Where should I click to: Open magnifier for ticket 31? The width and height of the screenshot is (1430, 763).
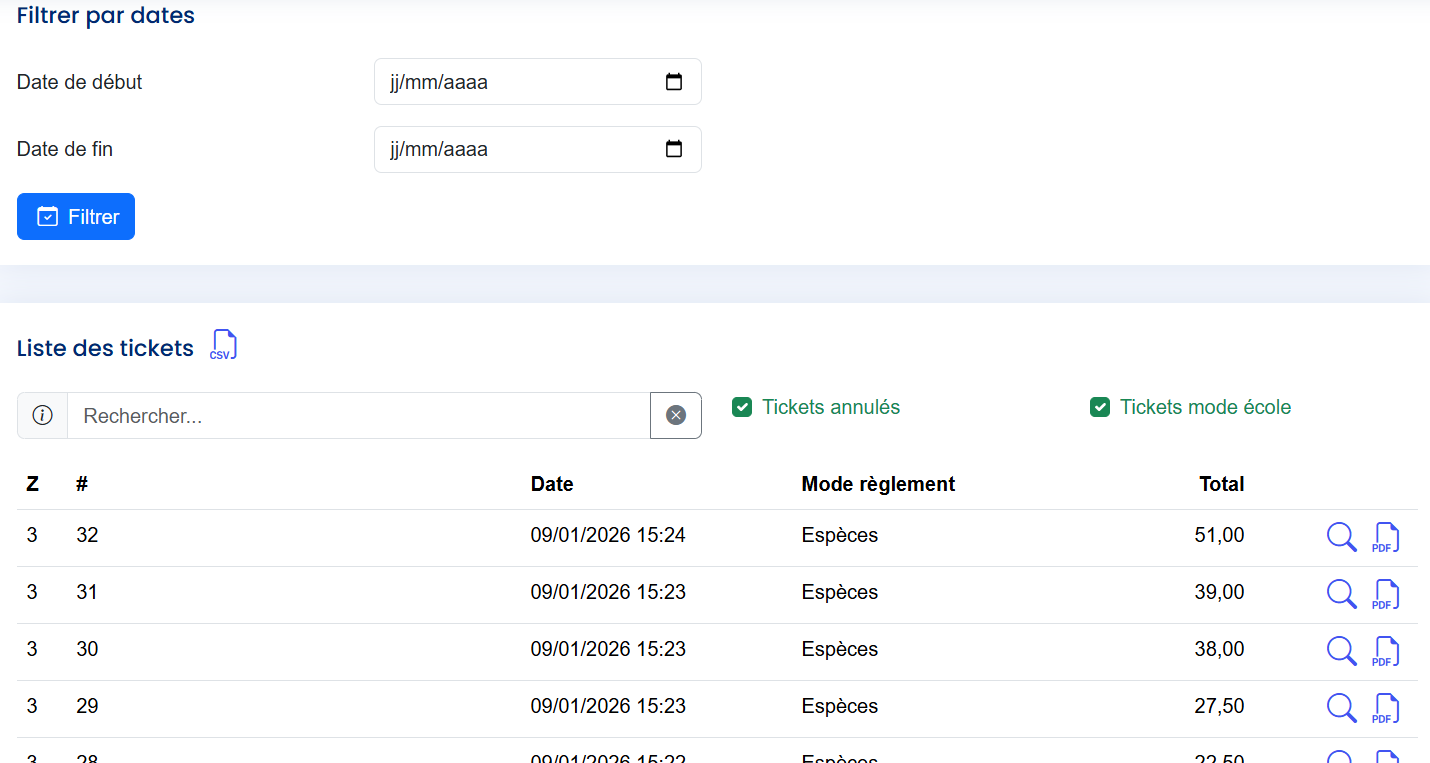coord(1341,594)
